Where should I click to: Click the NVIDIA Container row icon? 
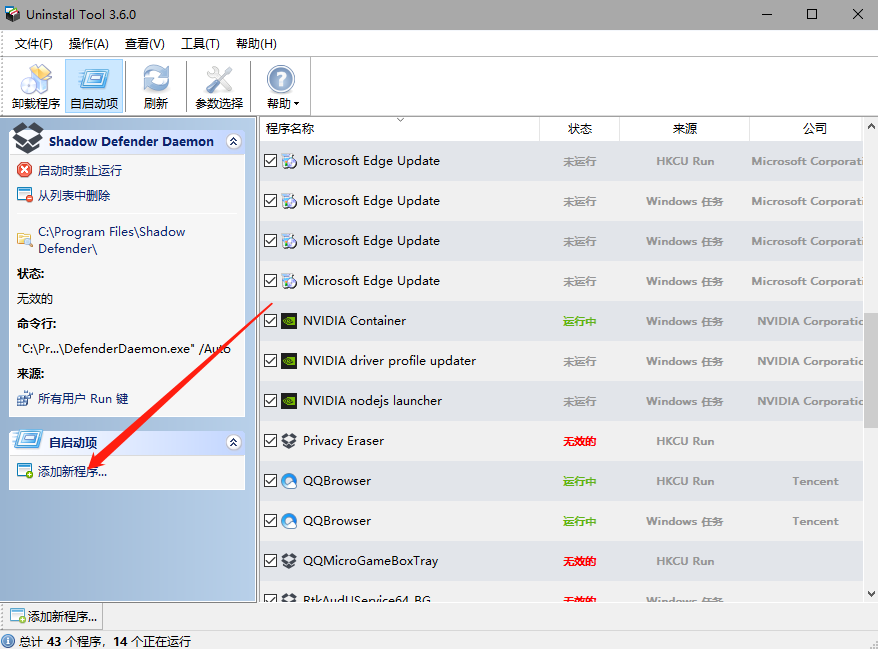pos(289,321)
